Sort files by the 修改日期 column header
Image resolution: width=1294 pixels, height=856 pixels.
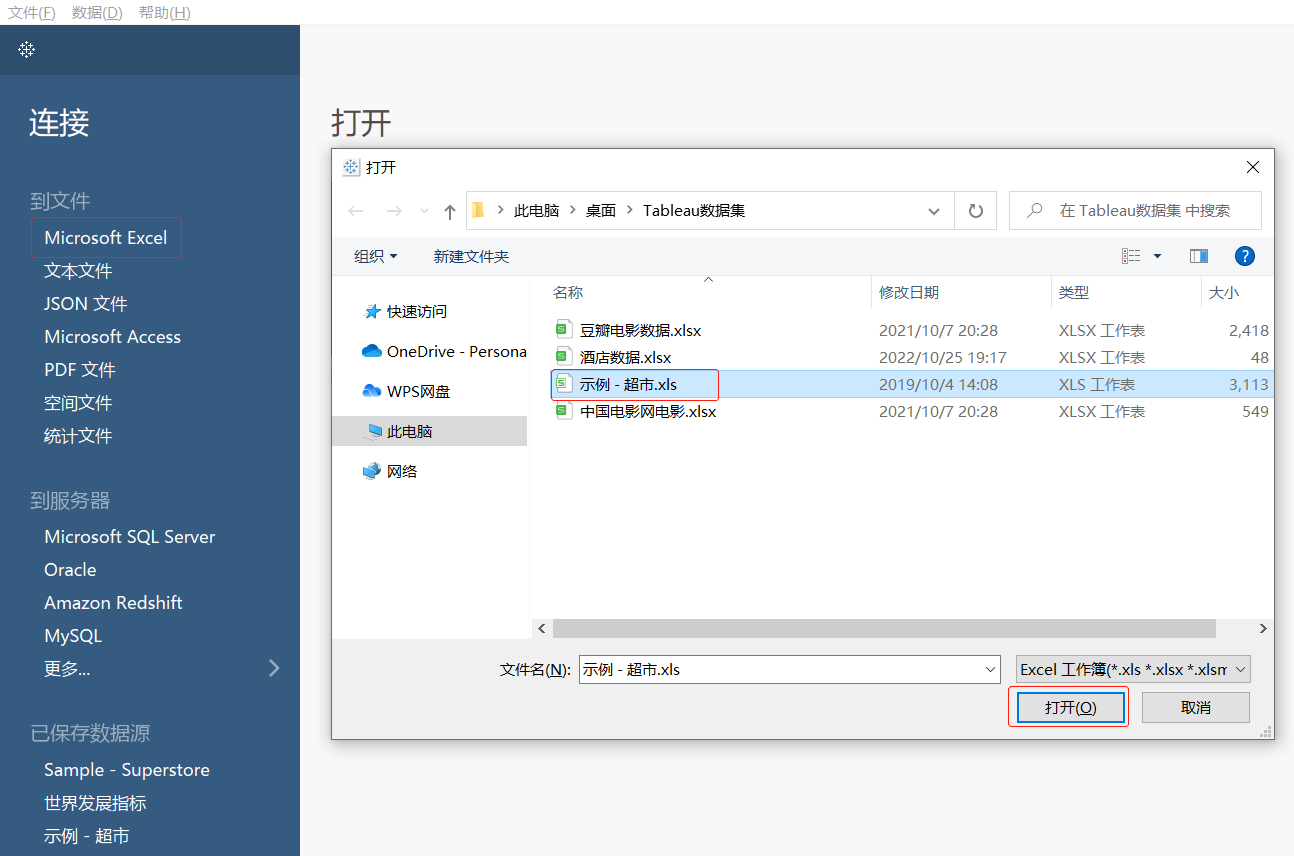click(909, 292)
